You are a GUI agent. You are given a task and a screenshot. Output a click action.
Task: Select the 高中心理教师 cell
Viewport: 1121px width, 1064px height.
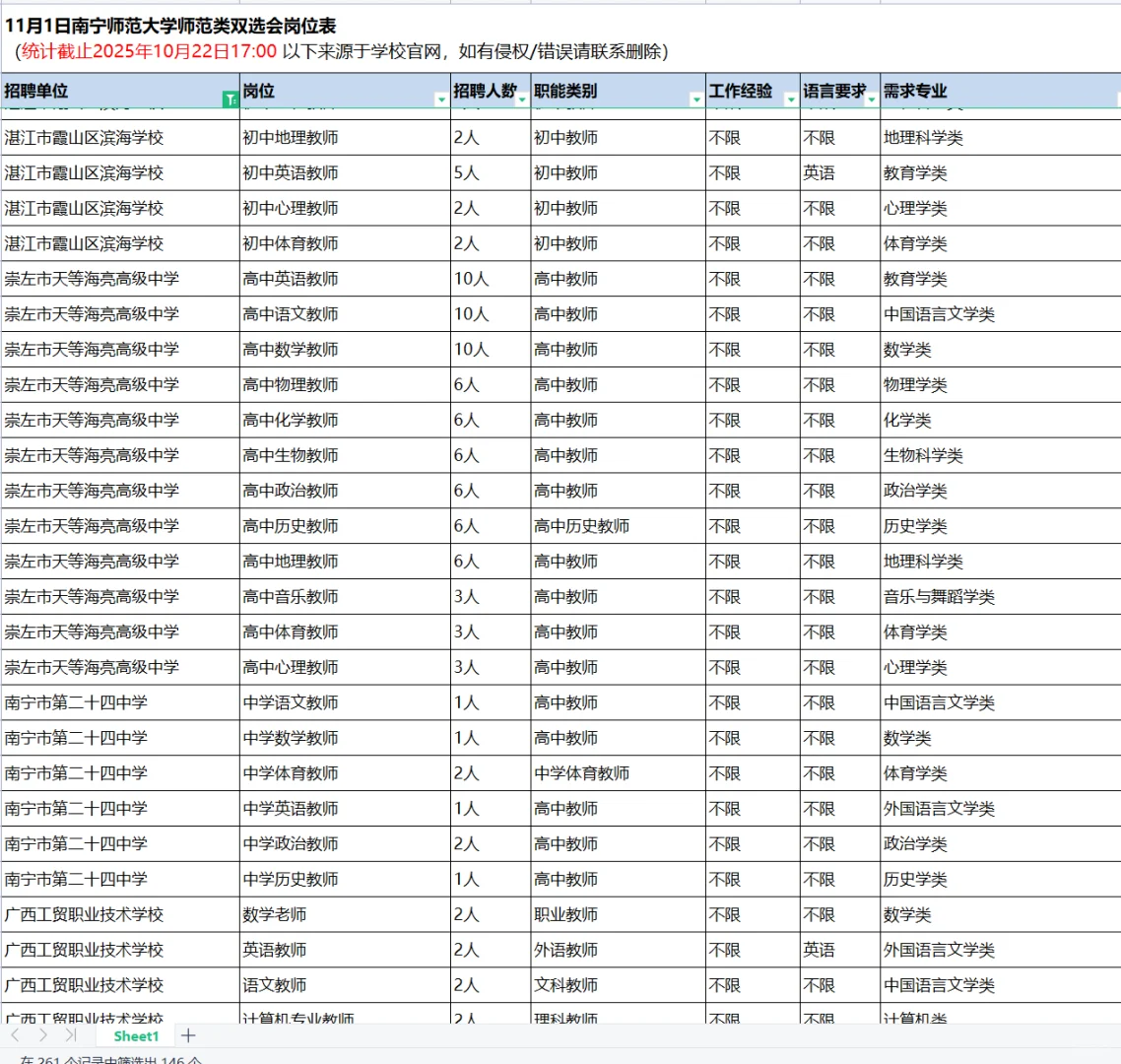(345, 667)
